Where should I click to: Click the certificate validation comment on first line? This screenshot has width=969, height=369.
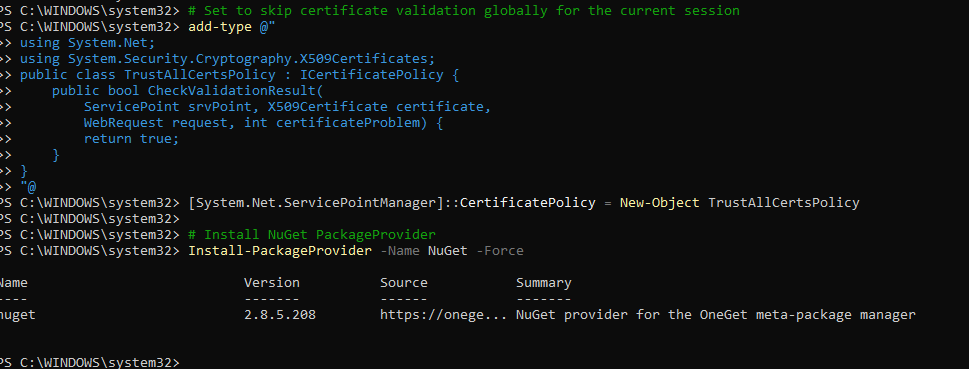(x=463, y=11)
